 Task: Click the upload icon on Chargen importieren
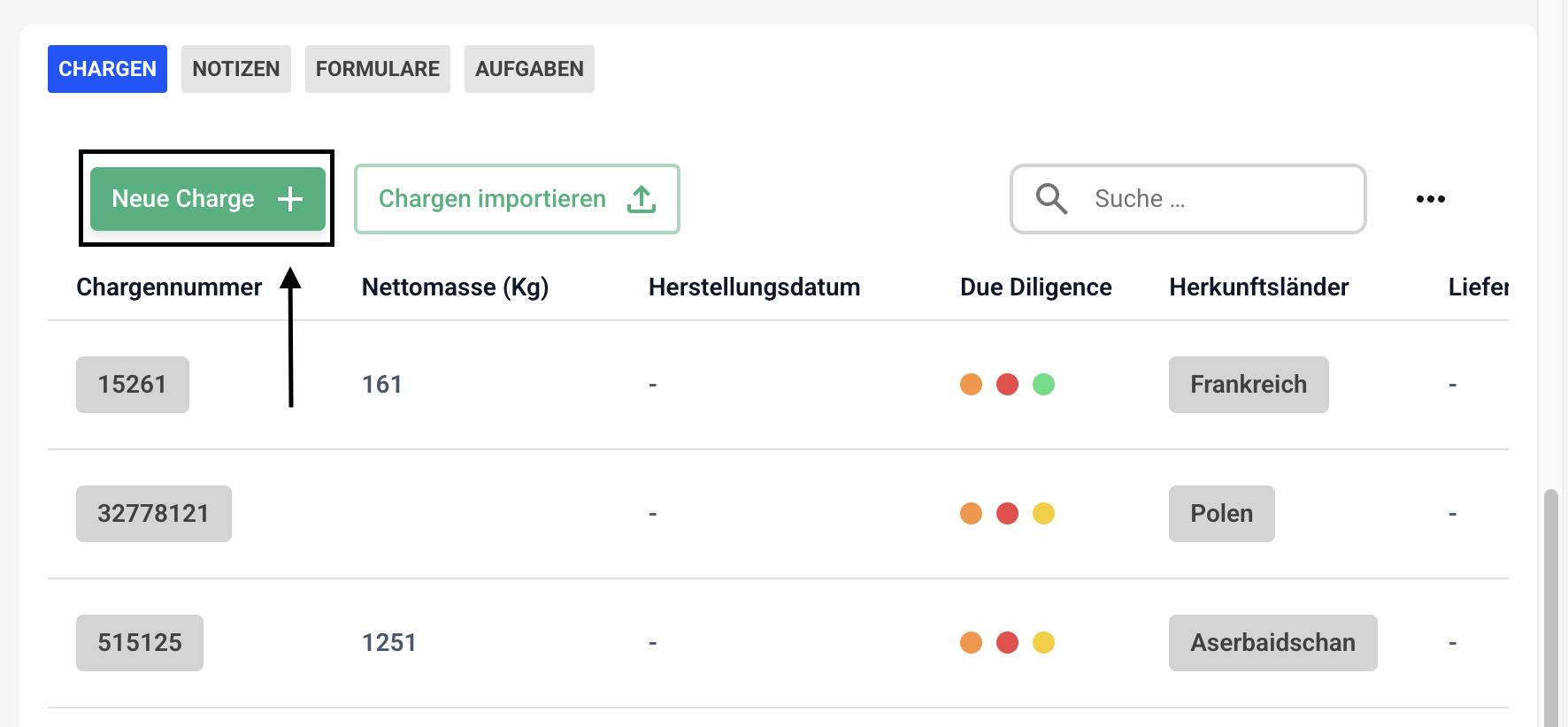(x=642, y=199)
